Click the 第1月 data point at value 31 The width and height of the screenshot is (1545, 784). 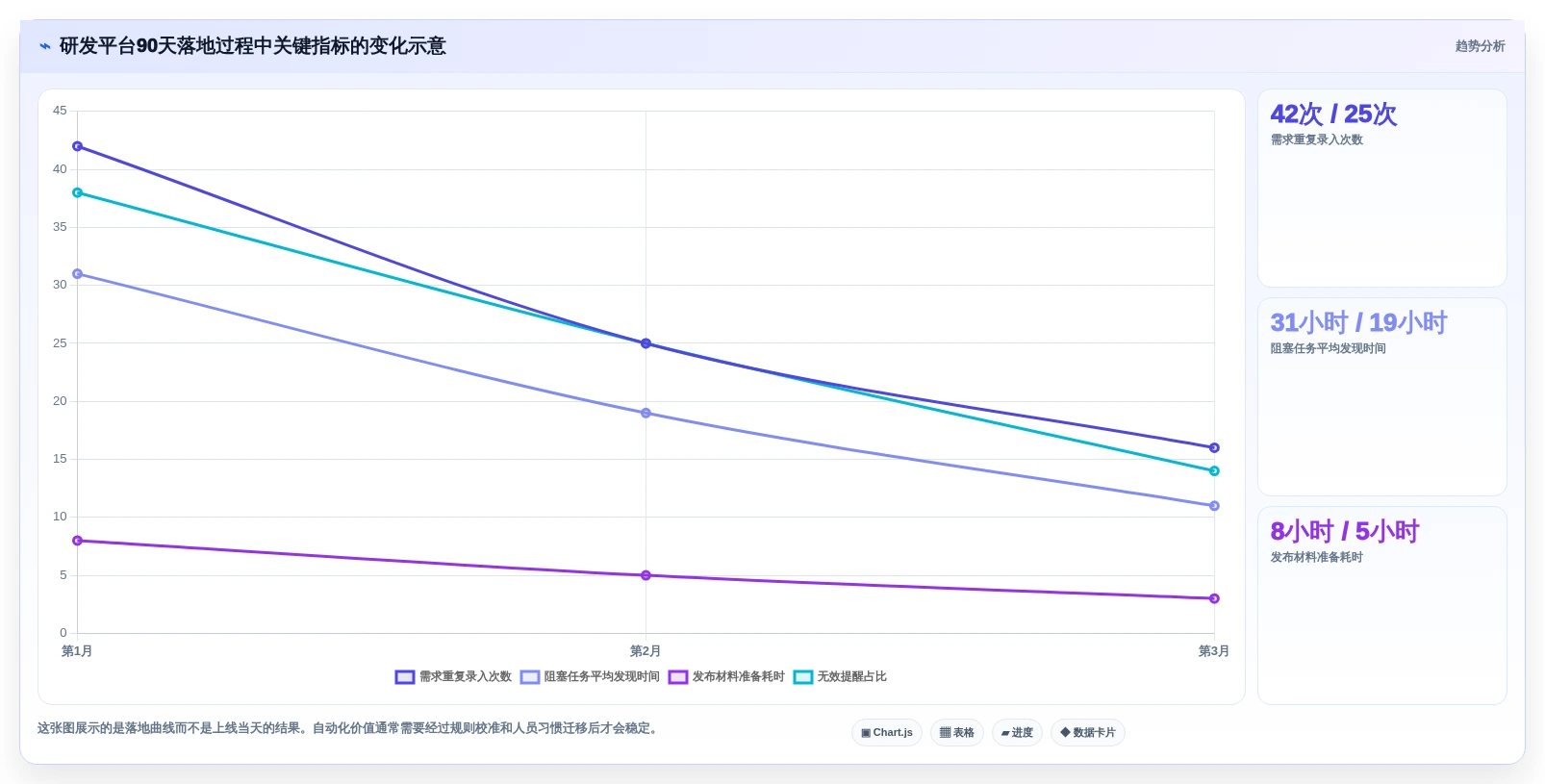[78, 274]
